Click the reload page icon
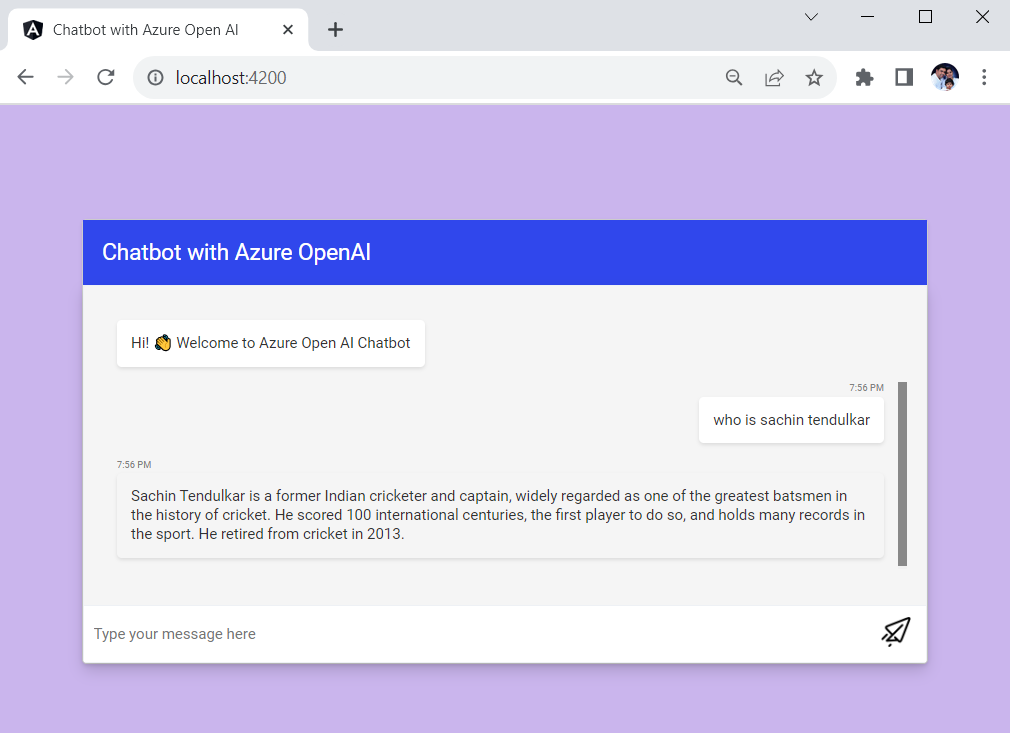1010x733 pixels. point(105,77)
